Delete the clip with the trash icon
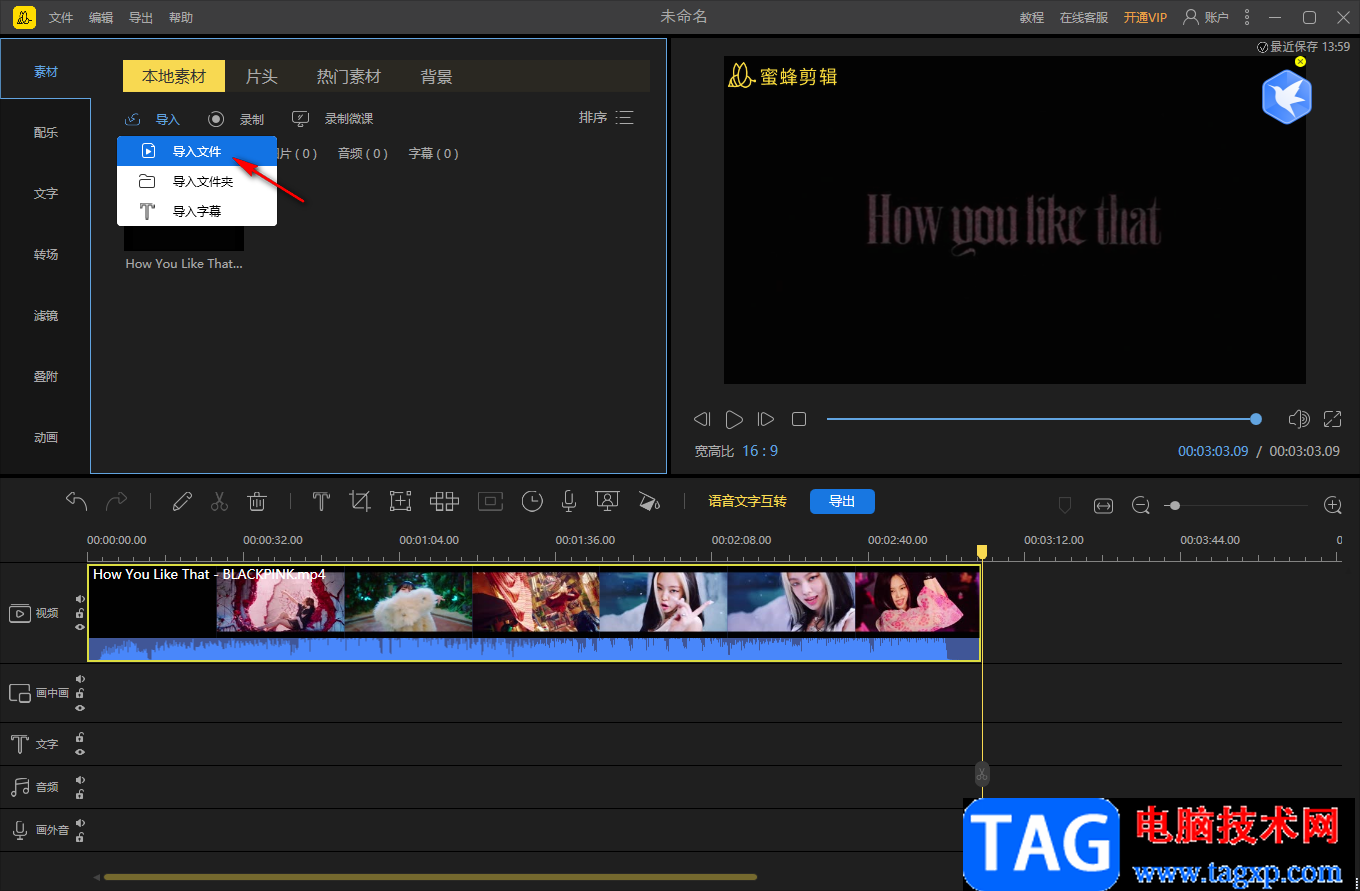The width and height of the screenshot is (1360, 891). pyautogui.click(x=257, y=501)
